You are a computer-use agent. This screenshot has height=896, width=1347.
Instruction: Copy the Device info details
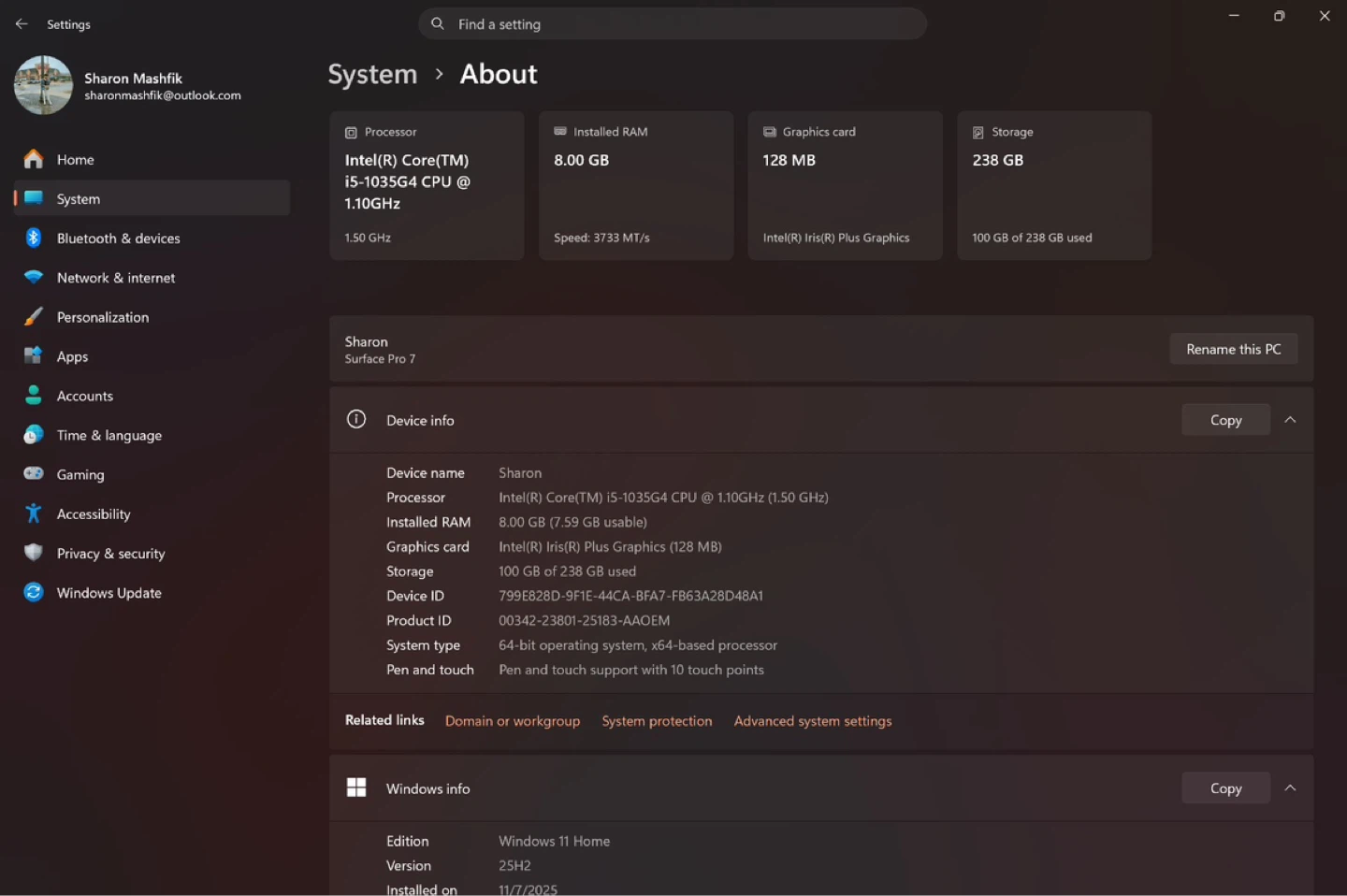(x=1225, y=420)
